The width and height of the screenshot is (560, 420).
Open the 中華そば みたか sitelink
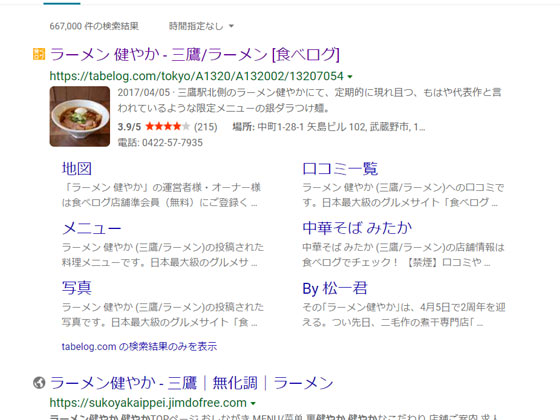pos(357,228)
